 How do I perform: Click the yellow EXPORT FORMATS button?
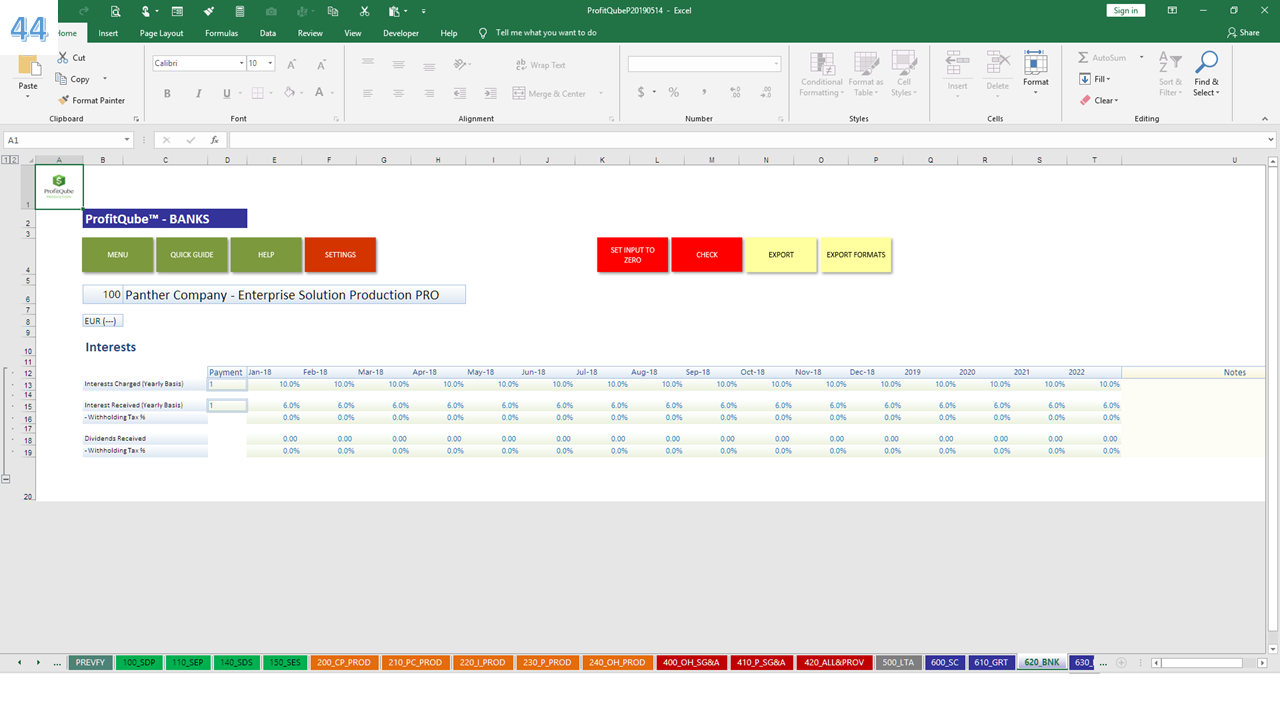tap(855, 255)
